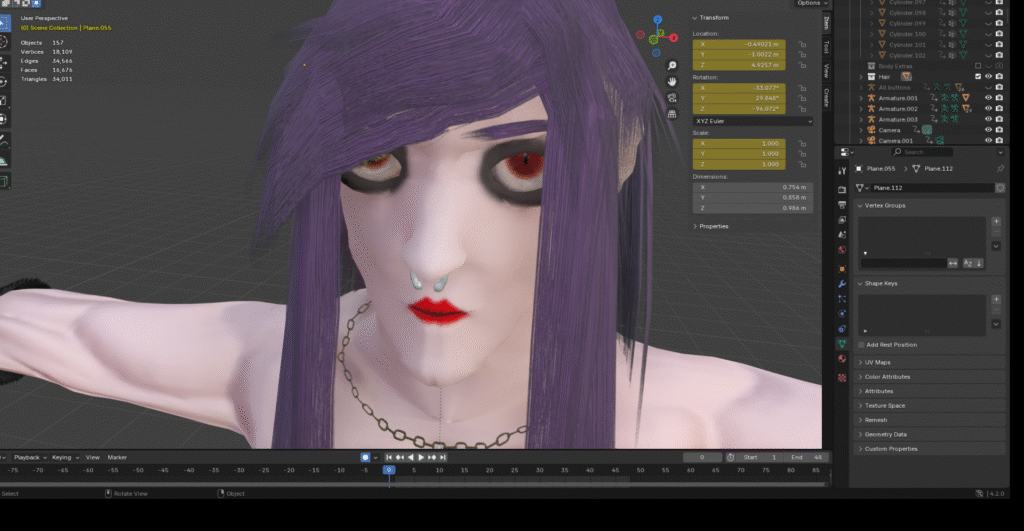Click the pin icon in properties header
The image size is (1024, 531).
(x=1000, y=170)
